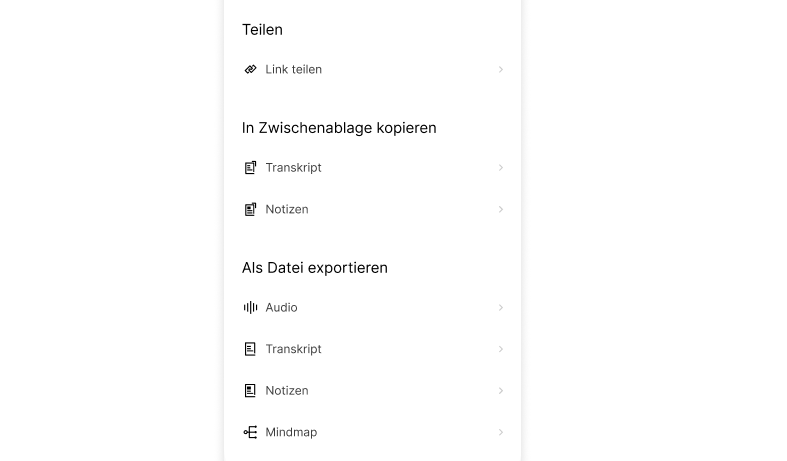The width and height of the screenshot is (787, 461).
Task: Select the Link teilen label
Action: click(x=293, y=70)
